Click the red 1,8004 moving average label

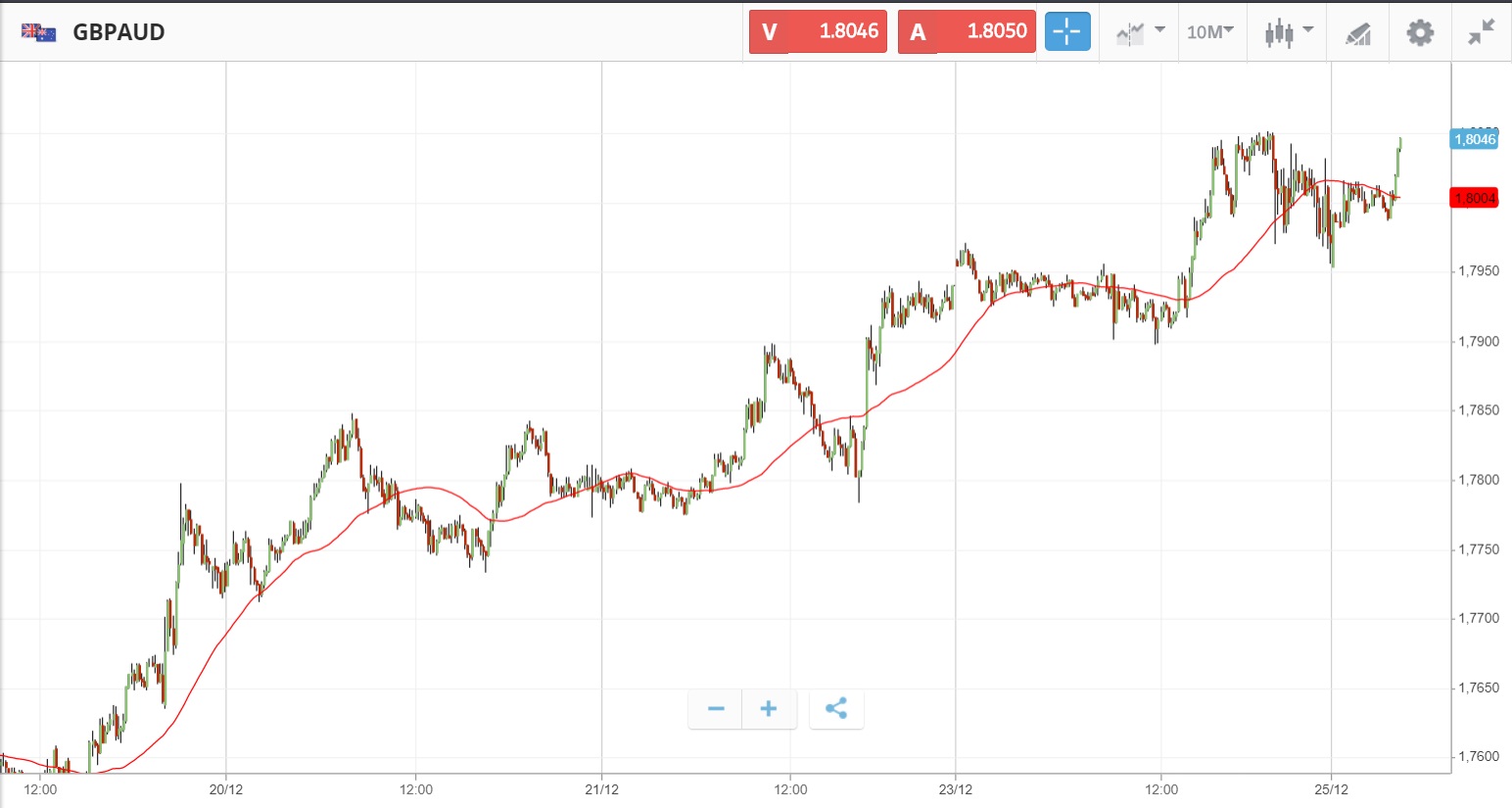tap(1475, 199)
